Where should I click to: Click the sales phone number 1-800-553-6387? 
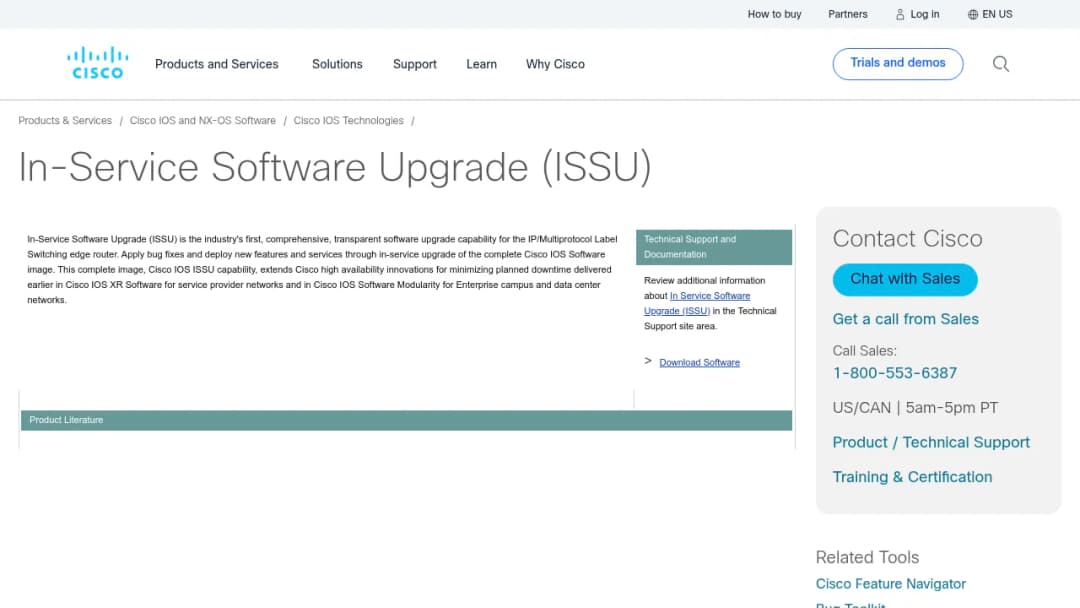coord(895,373)
